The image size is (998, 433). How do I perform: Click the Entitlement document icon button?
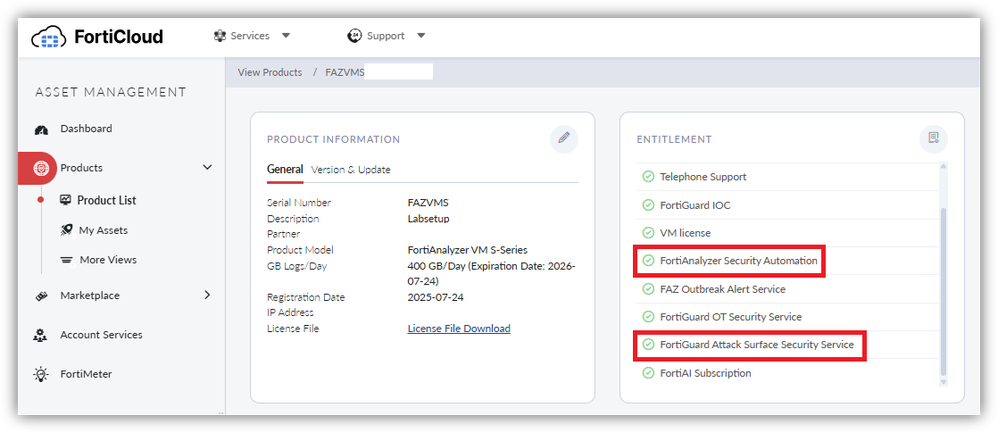(933, 138)
